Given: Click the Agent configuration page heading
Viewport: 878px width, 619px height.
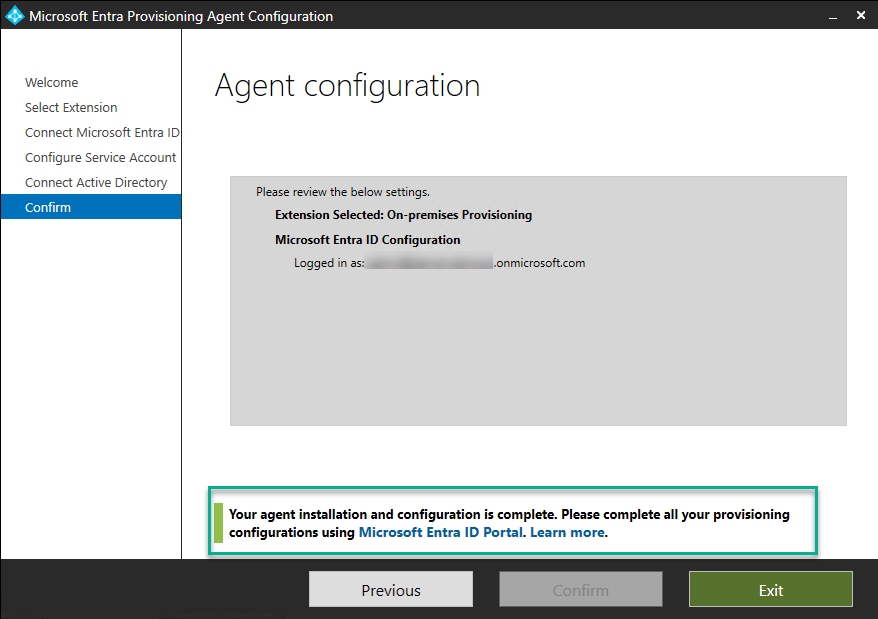Looking at the screenshot, I should click(x=347, y=86).
